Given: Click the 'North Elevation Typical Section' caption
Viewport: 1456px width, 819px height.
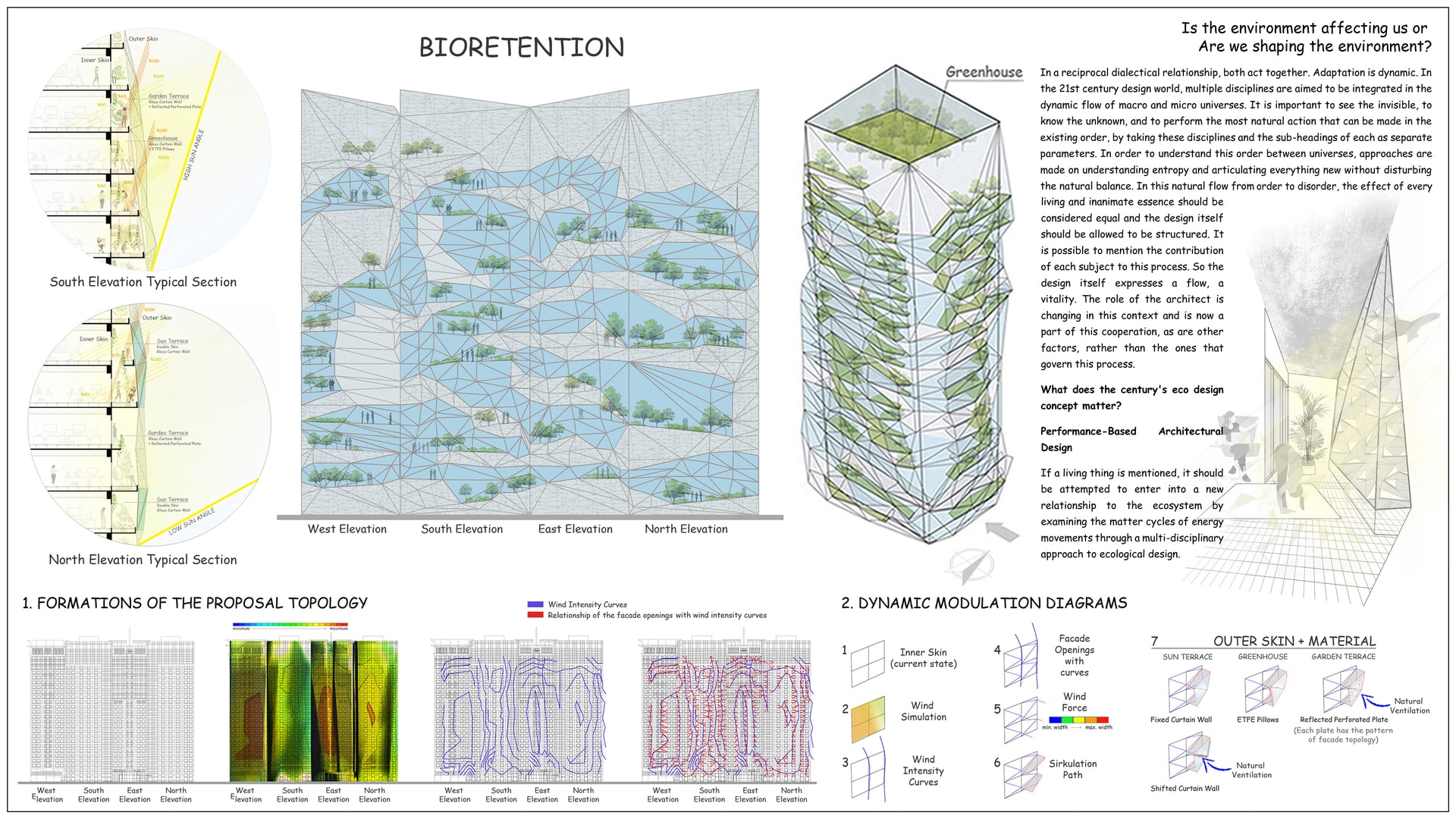Looking at the screenshot, I should tap(143, 560).
